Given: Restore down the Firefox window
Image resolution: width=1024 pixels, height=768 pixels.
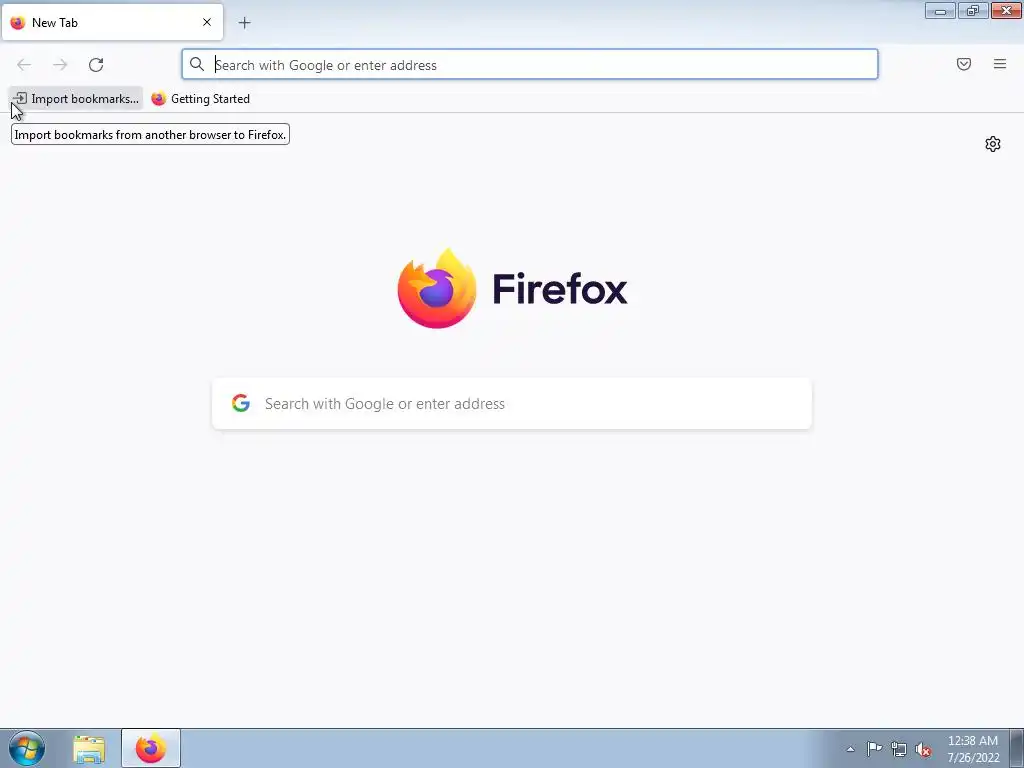Looking at the screenshot, I should click(972, 10).
